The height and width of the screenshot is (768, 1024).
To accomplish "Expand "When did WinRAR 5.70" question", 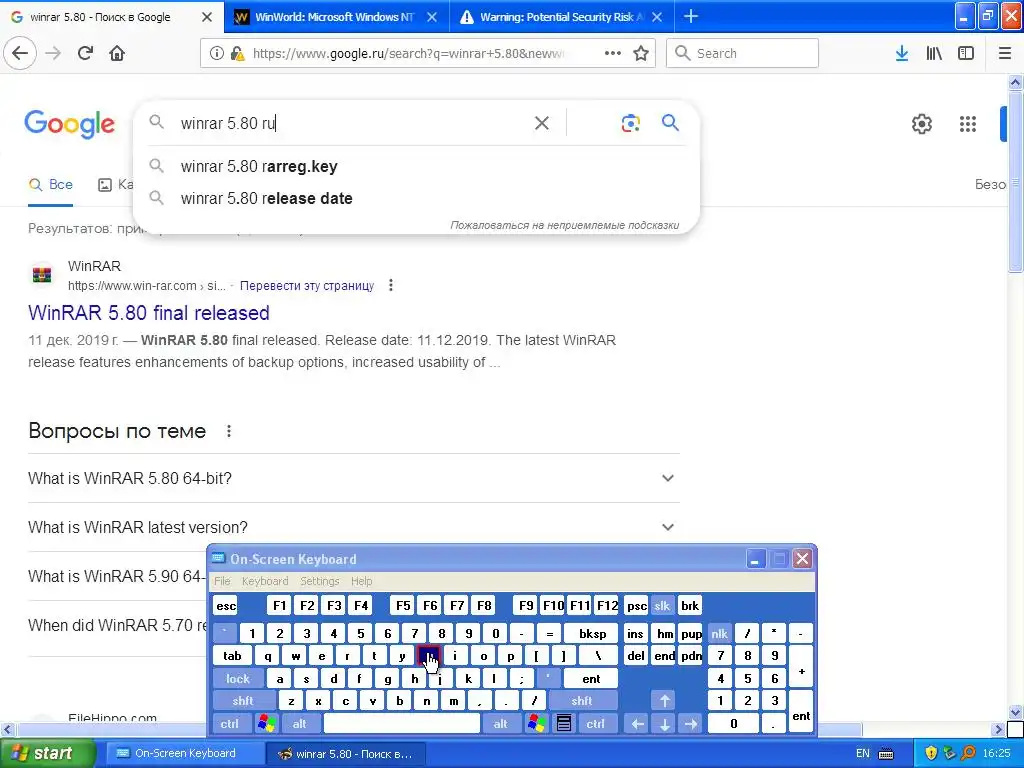I will pos(118,625).
